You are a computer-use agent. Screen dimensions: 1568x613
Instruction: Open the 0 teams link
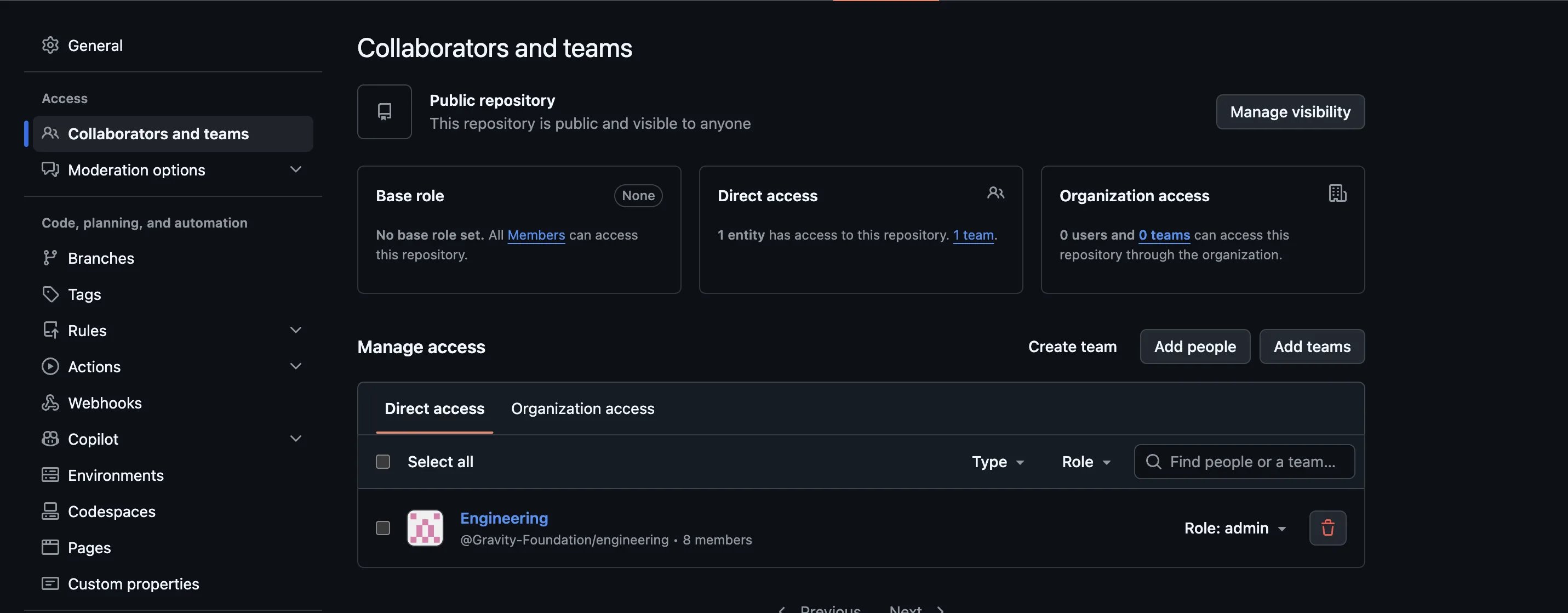click(x=1164, y=235)
